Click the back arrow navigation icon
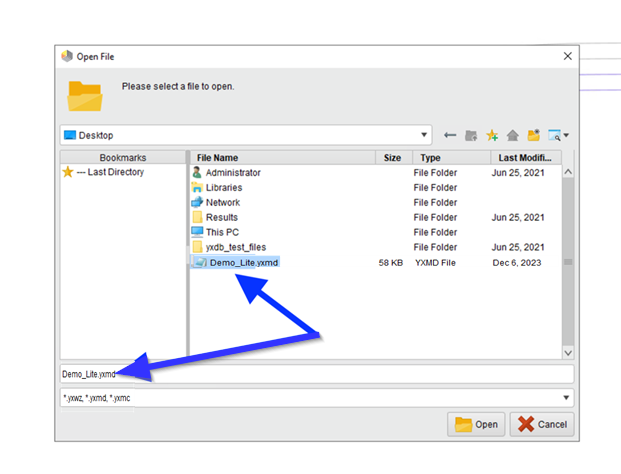 coord(450,135)
